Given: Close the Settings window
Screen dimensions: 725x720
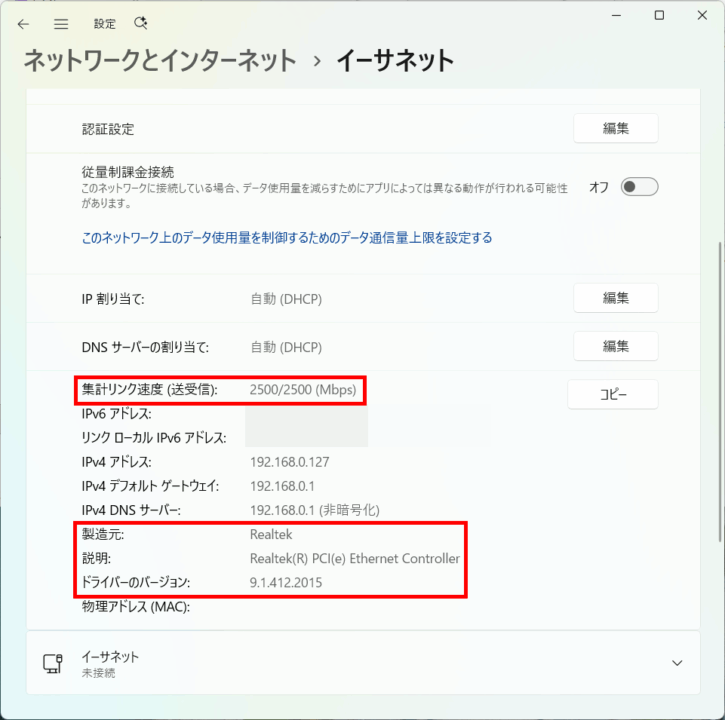Looking at the screenshot, I should 702,15.
